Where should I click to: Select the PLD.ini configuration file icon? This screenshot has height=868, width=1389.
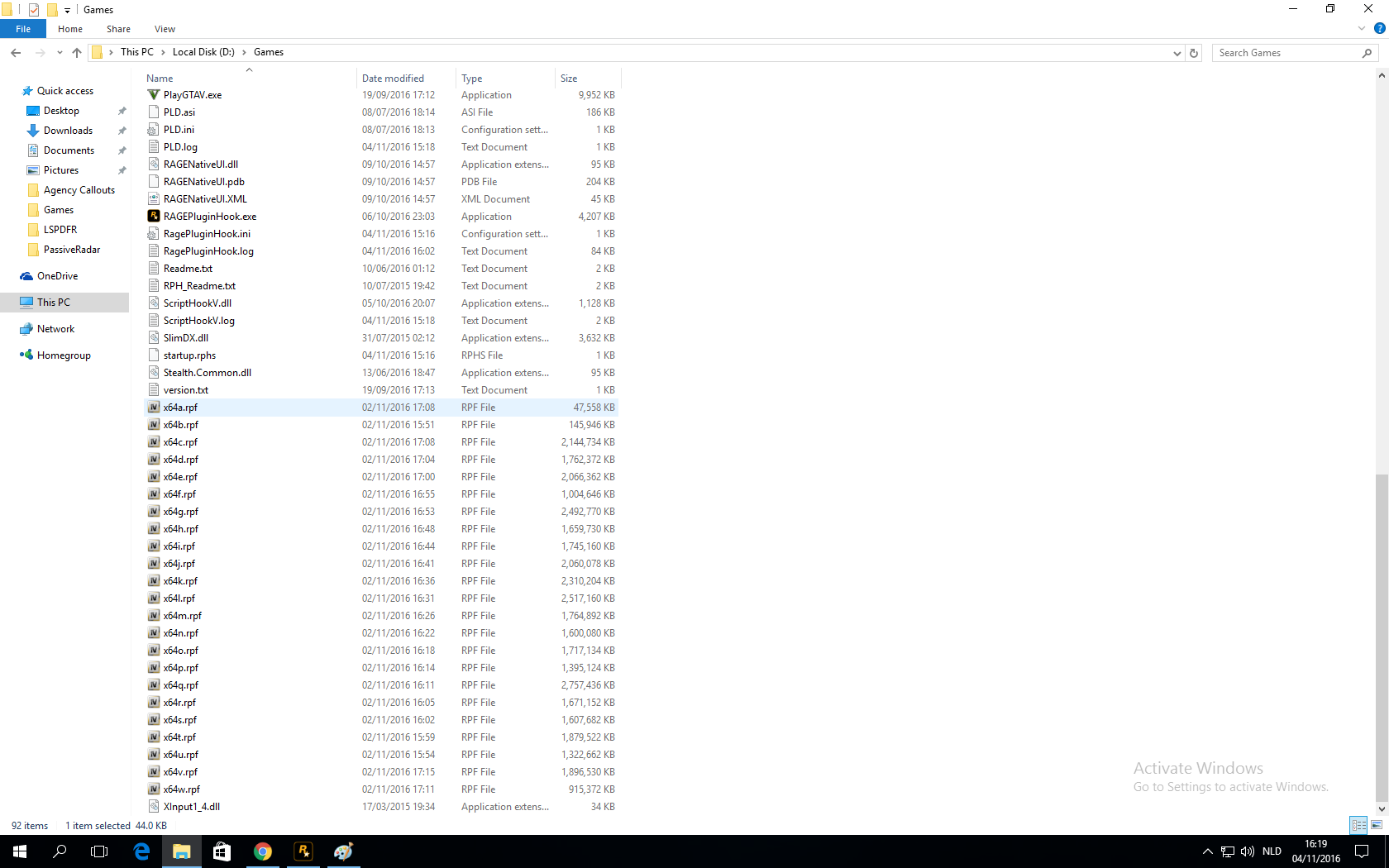153,130
